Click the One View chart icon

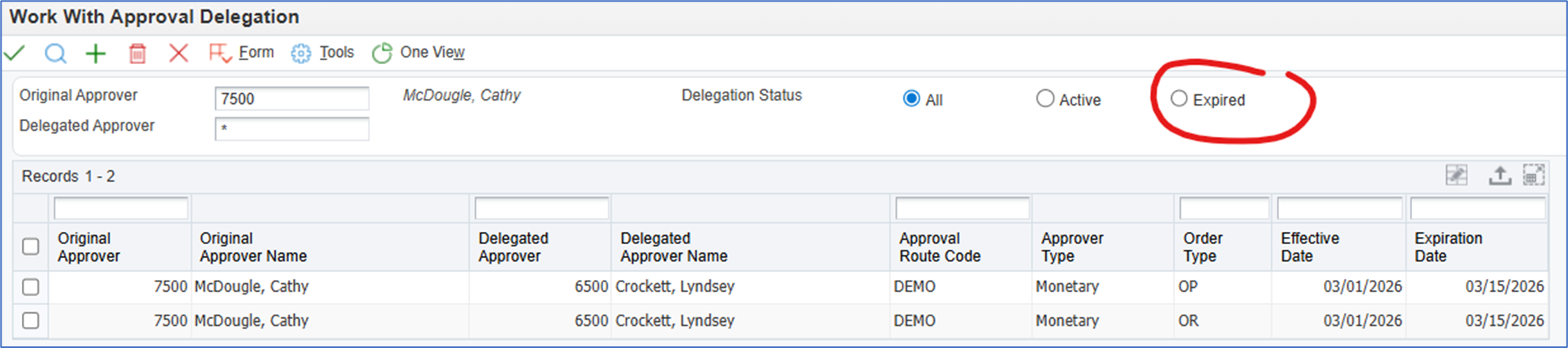pos(381,54)
